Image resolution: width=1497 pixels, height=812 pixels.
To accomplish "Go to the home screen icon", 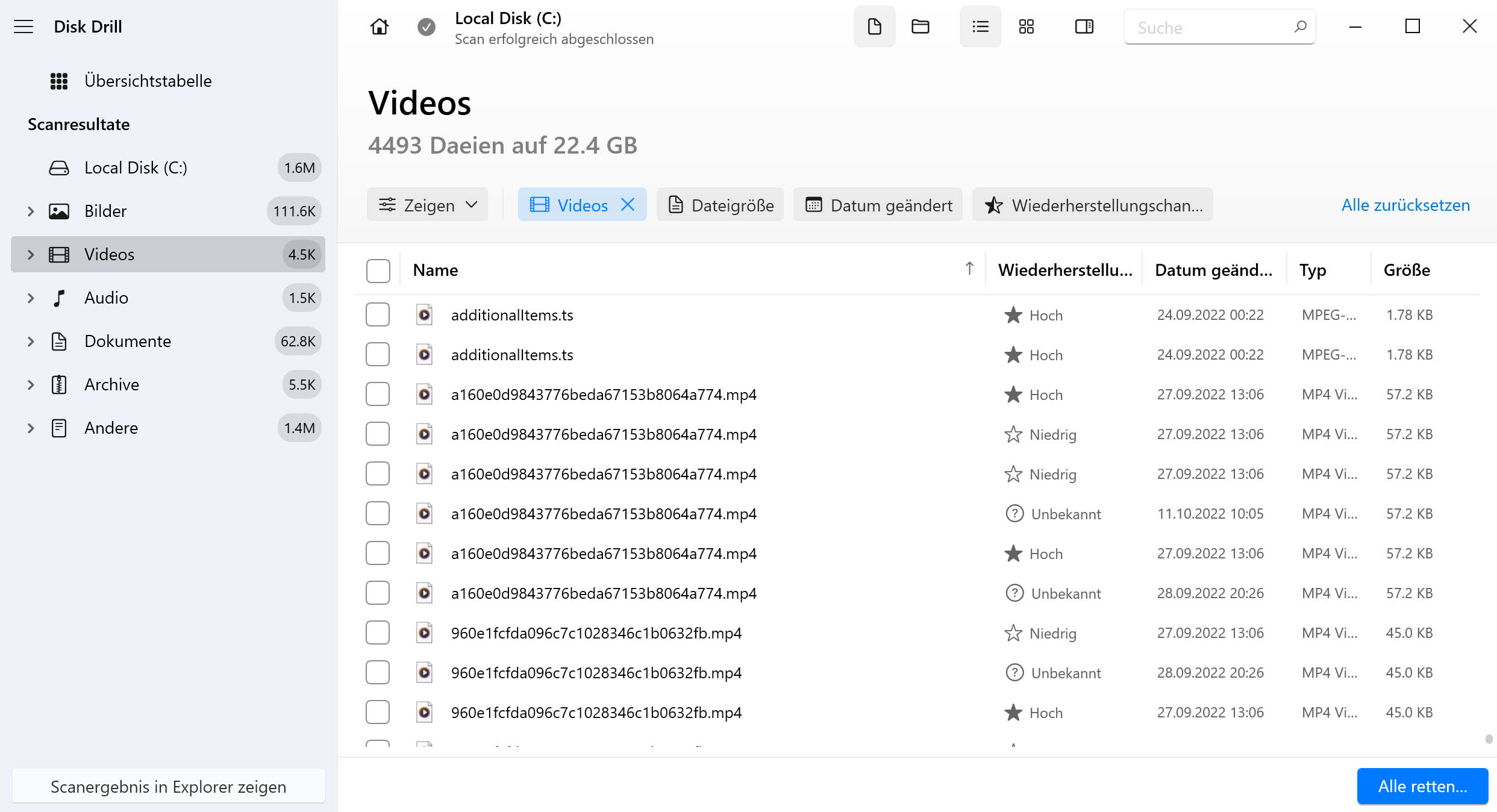I will [x=379, y=27].
